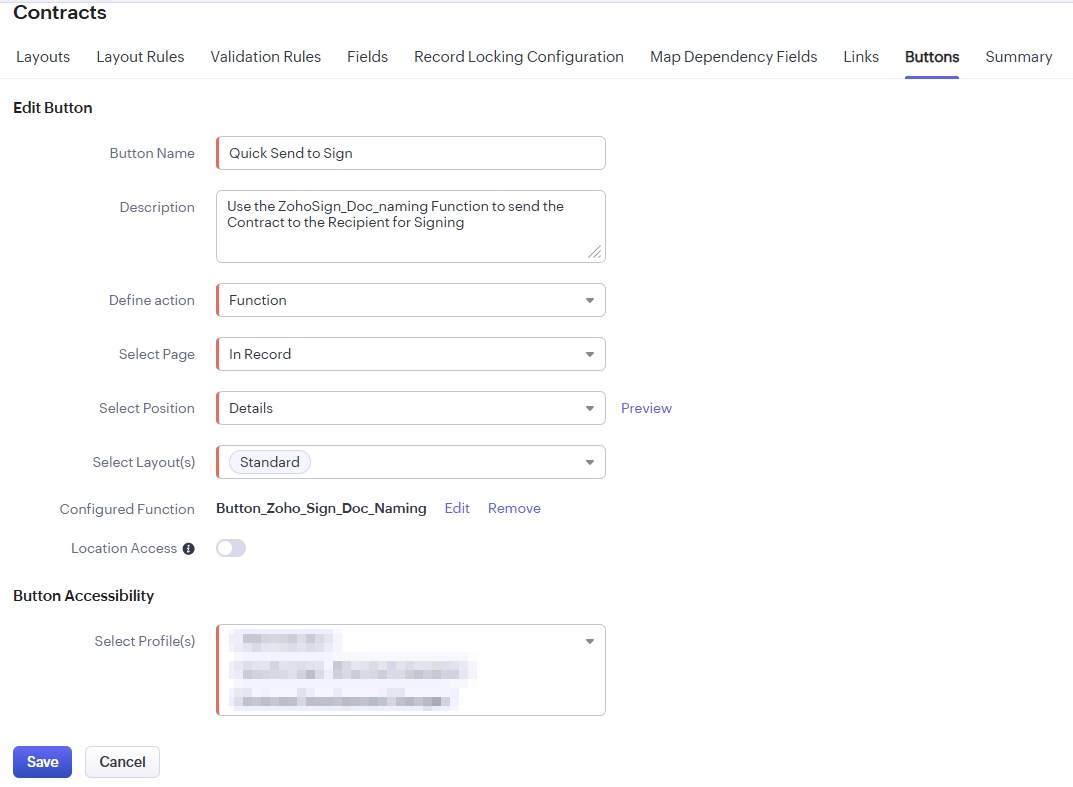Expand the Select Profile(s) dropdown arrow
This screenshot has height=787, width=1073.
(590, 642)
